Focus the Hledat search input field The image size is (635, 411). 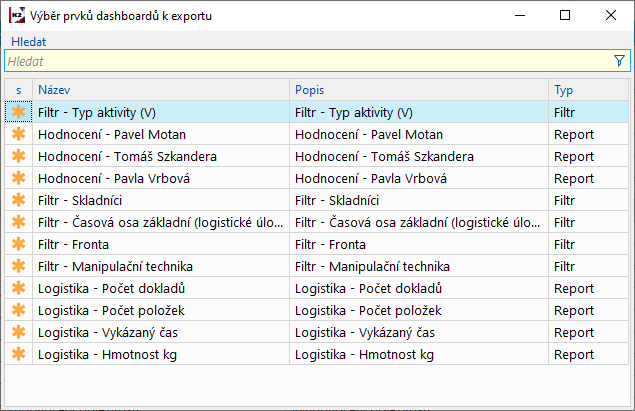(300, 61)
